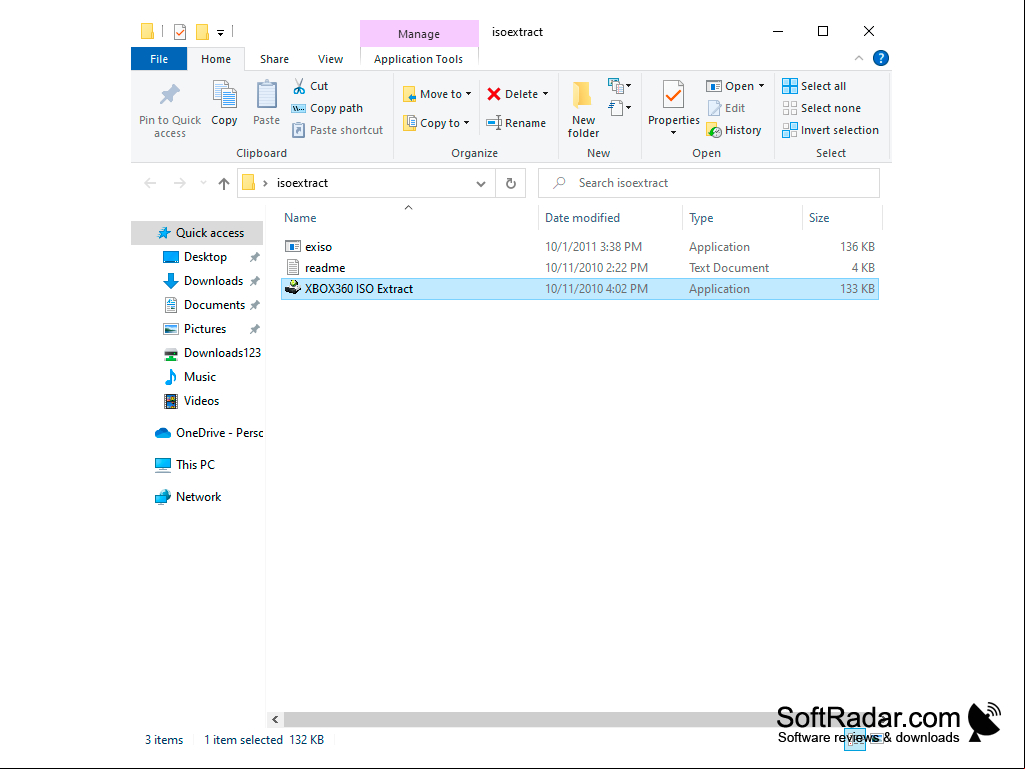Open the Help question mark icon

(x=881, y=58)
